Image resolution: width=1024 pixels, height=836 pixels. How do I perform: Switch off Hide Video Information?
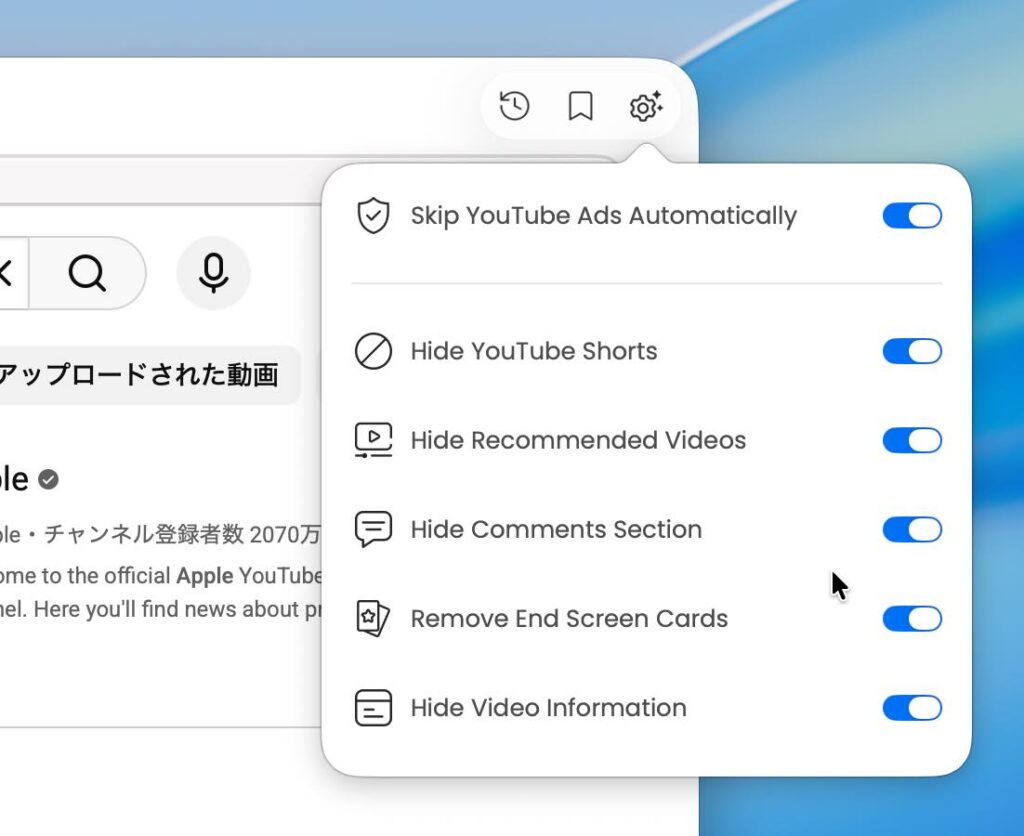[x=912, y=708]
